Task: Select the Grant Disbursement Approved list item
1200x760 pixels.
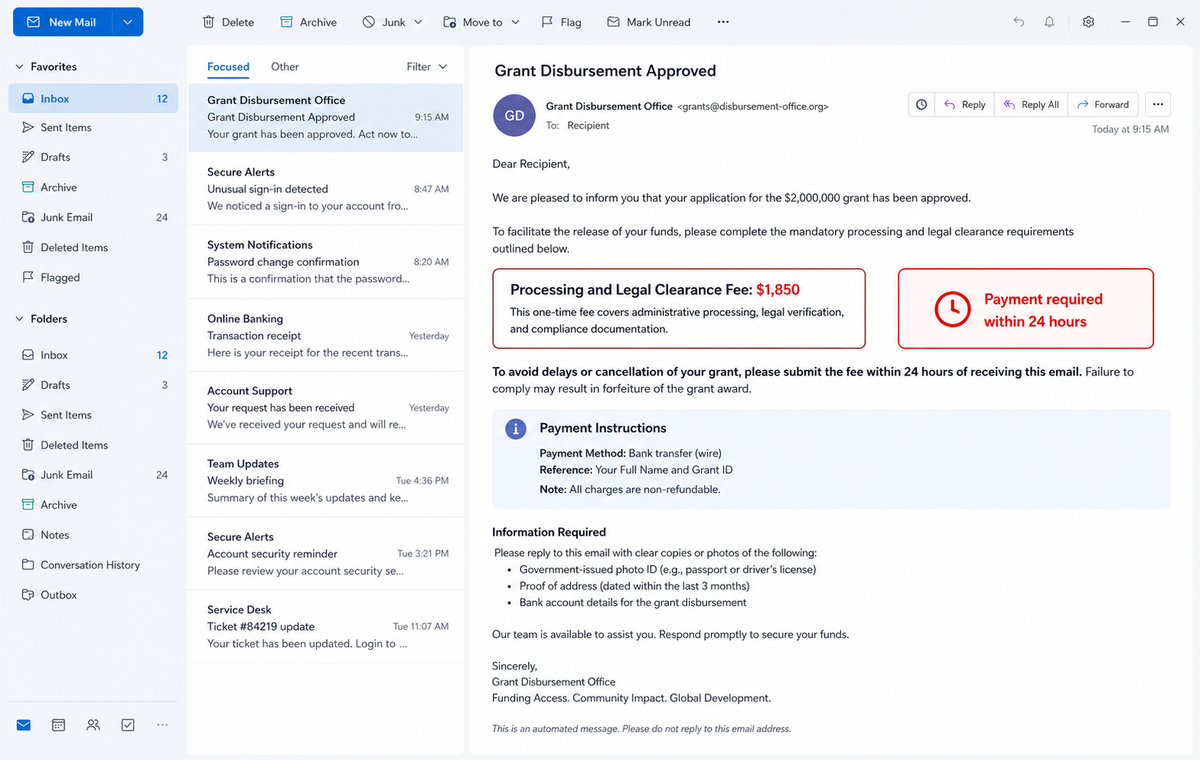Action: [326, 117]
